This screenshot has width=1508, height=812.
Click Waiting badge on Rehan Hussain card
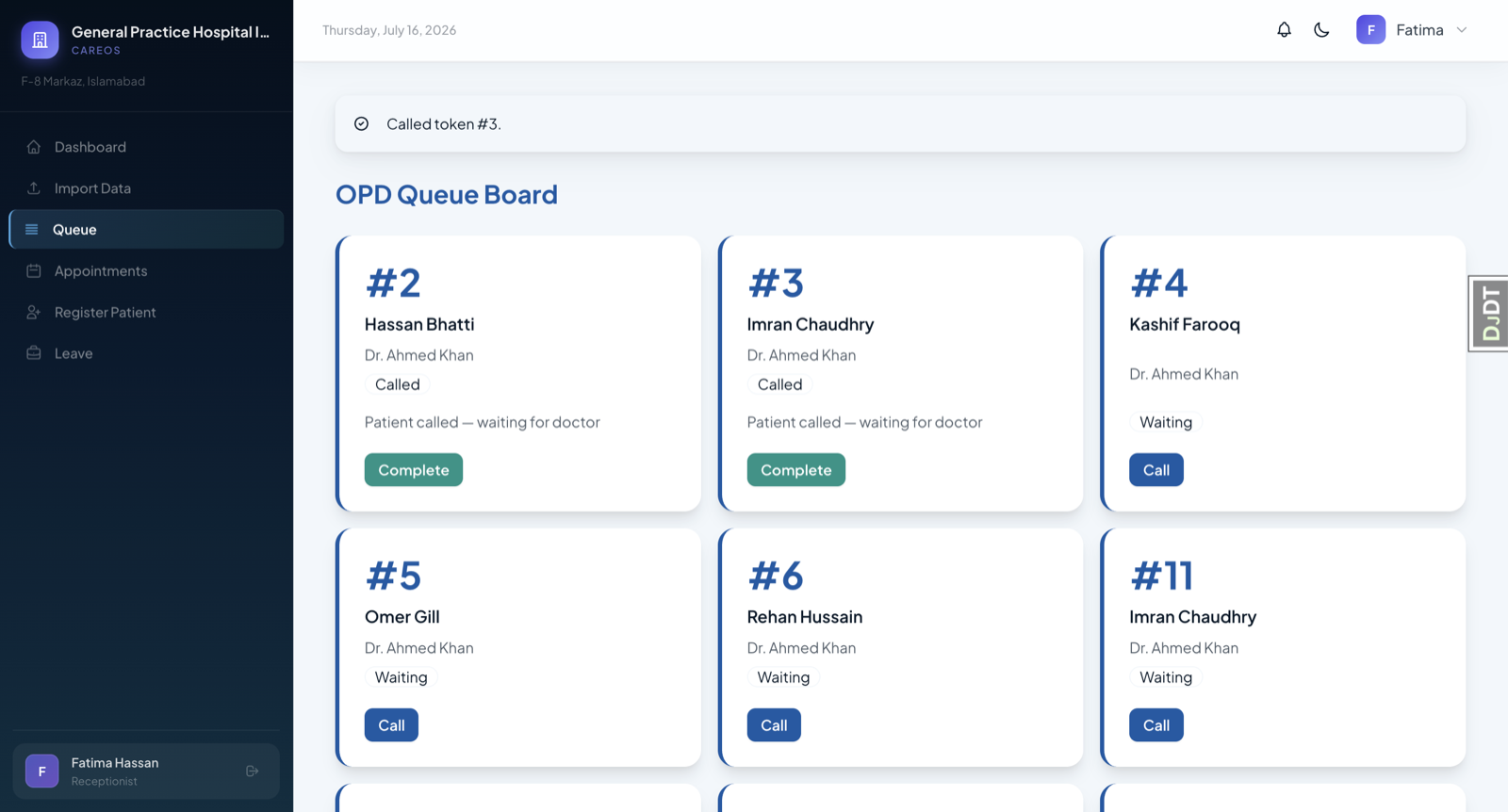pyautogui.click(x=783, y=677)
